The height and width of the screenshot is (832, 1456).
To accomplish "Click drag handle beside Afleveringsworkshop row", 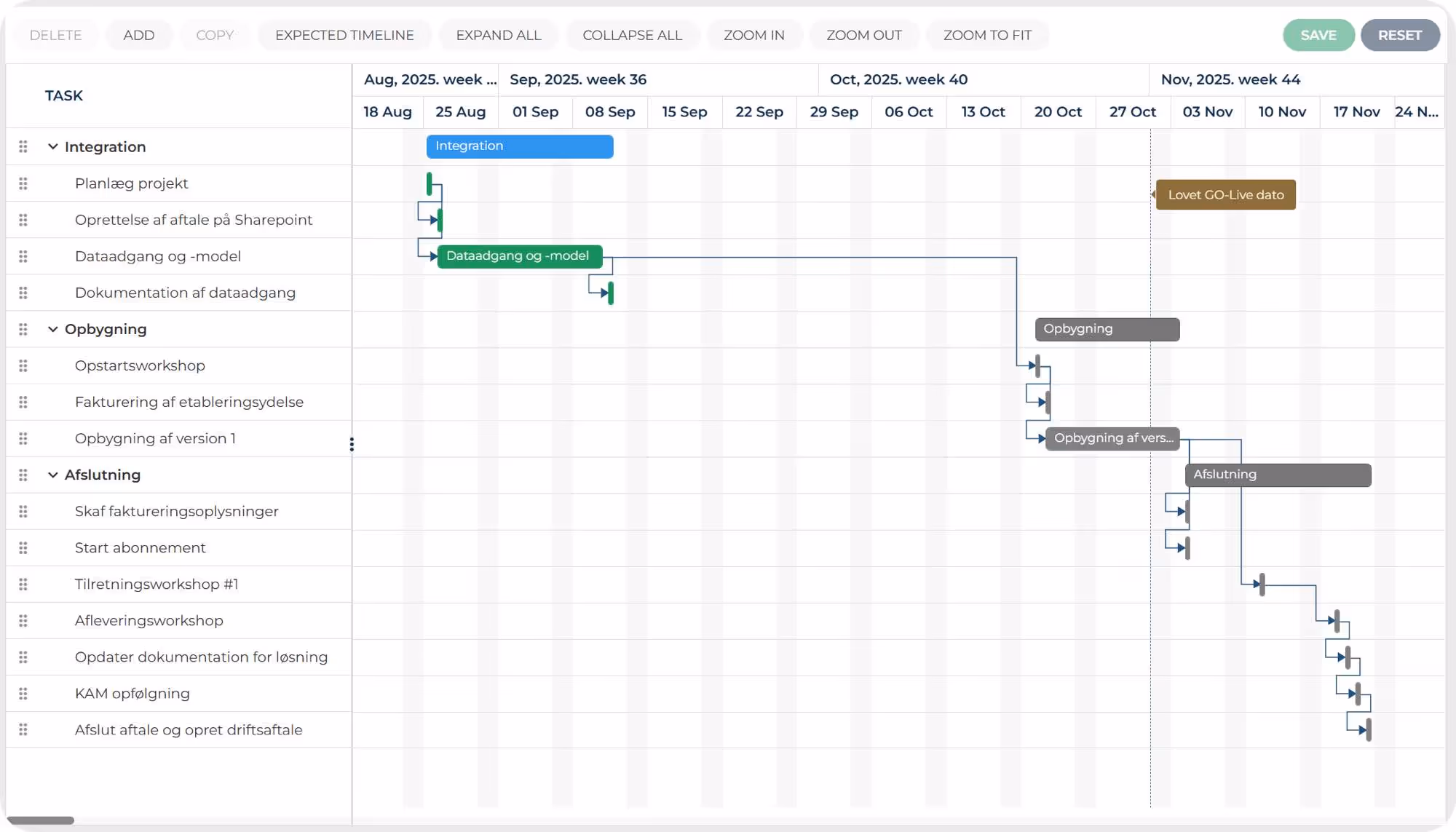I will [23, 620].
